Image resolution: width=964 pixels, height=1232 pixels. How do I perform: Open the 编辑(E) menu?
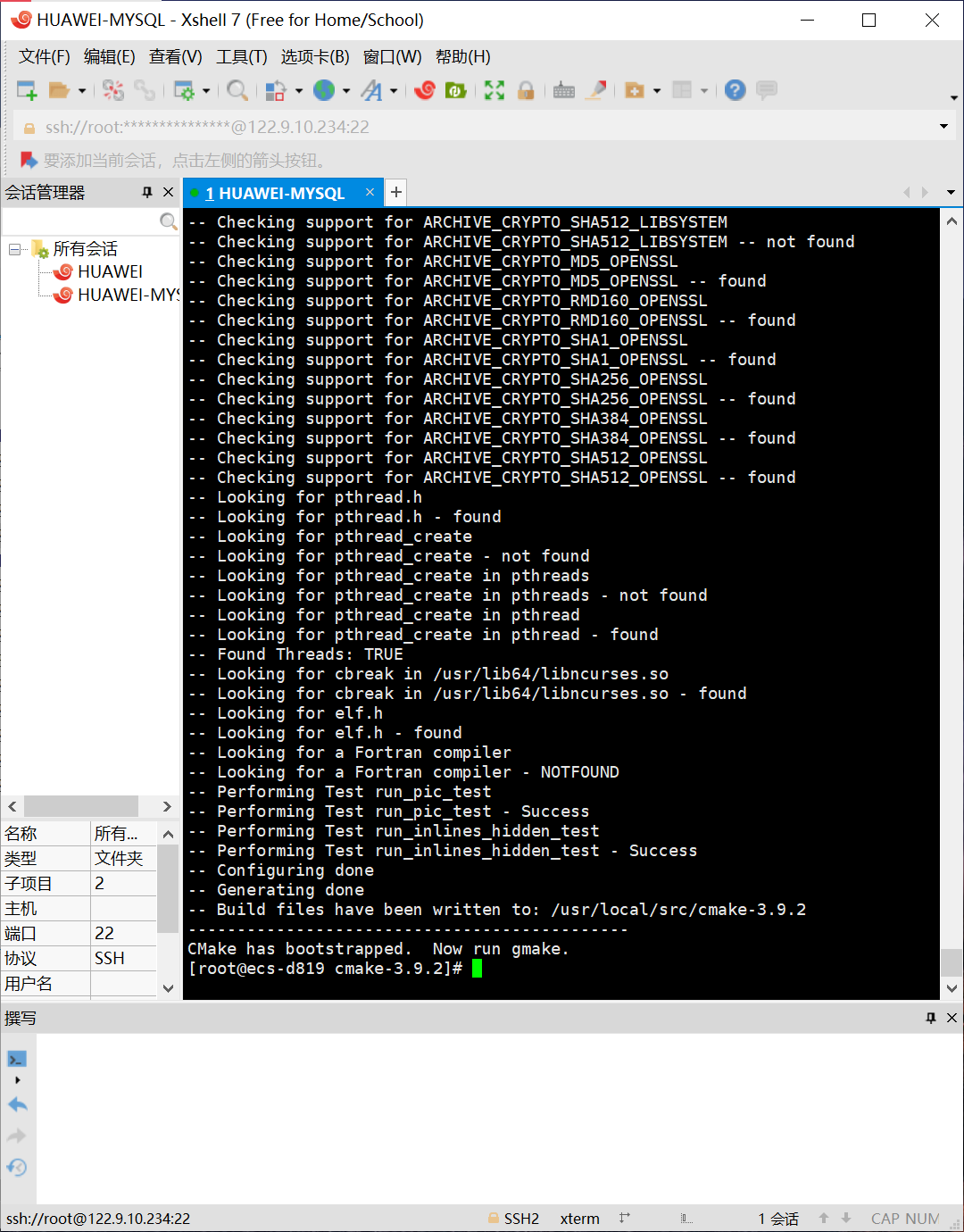pyautogui.click(x=110, y=57)
